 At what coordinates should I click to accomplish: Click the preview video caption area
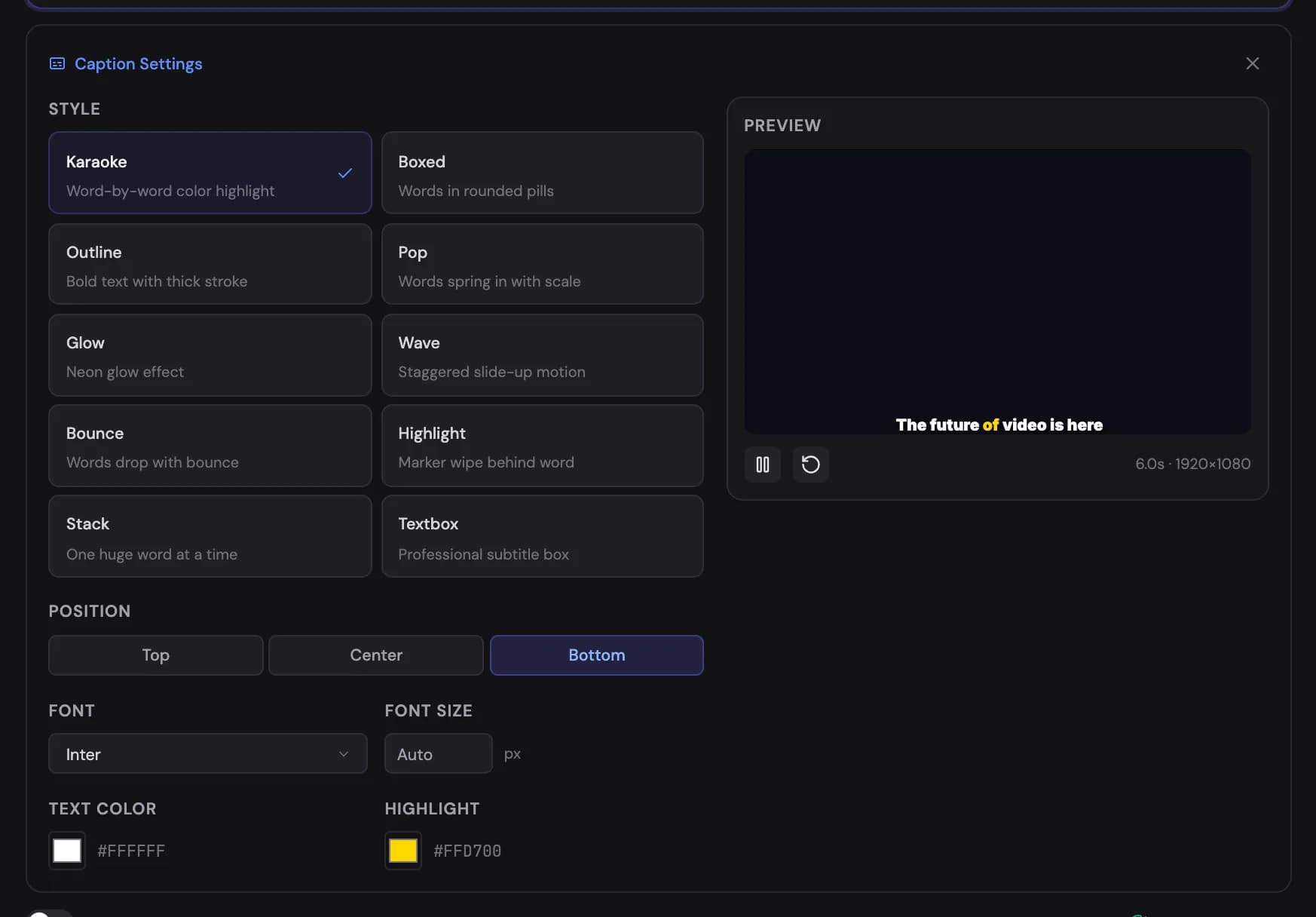997,291
